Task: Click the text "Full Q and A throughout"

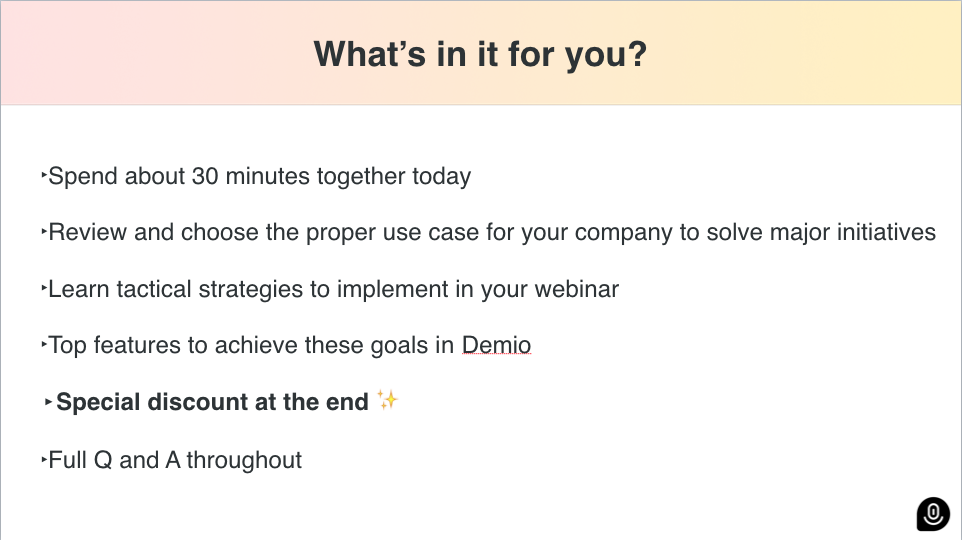Action: click(175, 460)
